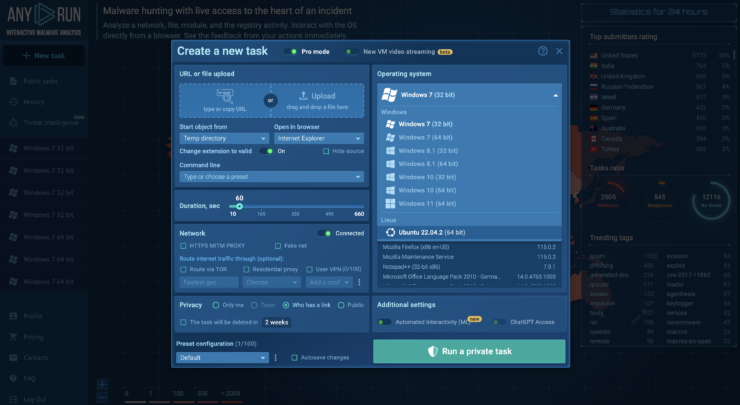Click the ANY.RUN logo
The width and height of the screenshot is (740, 405).
click(44, 19)
